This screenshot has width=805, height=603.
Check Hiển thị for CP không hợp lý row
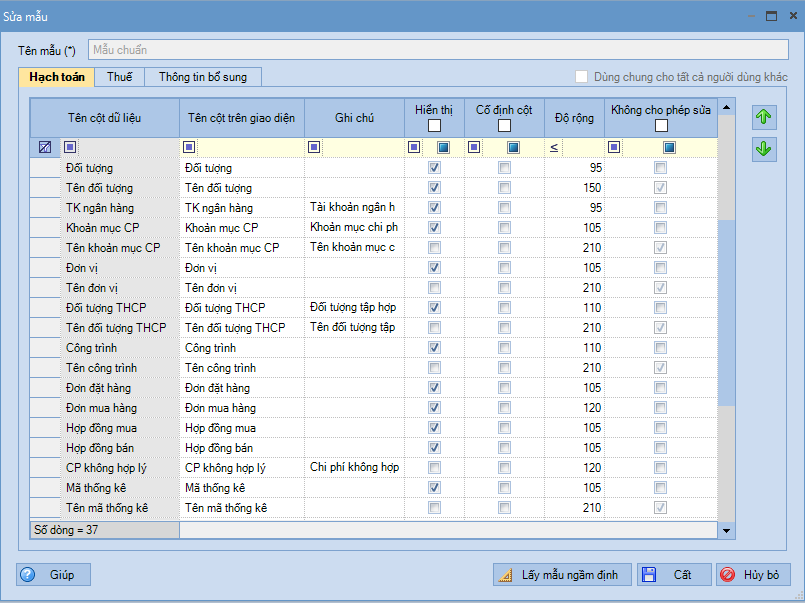click(434, 468)
